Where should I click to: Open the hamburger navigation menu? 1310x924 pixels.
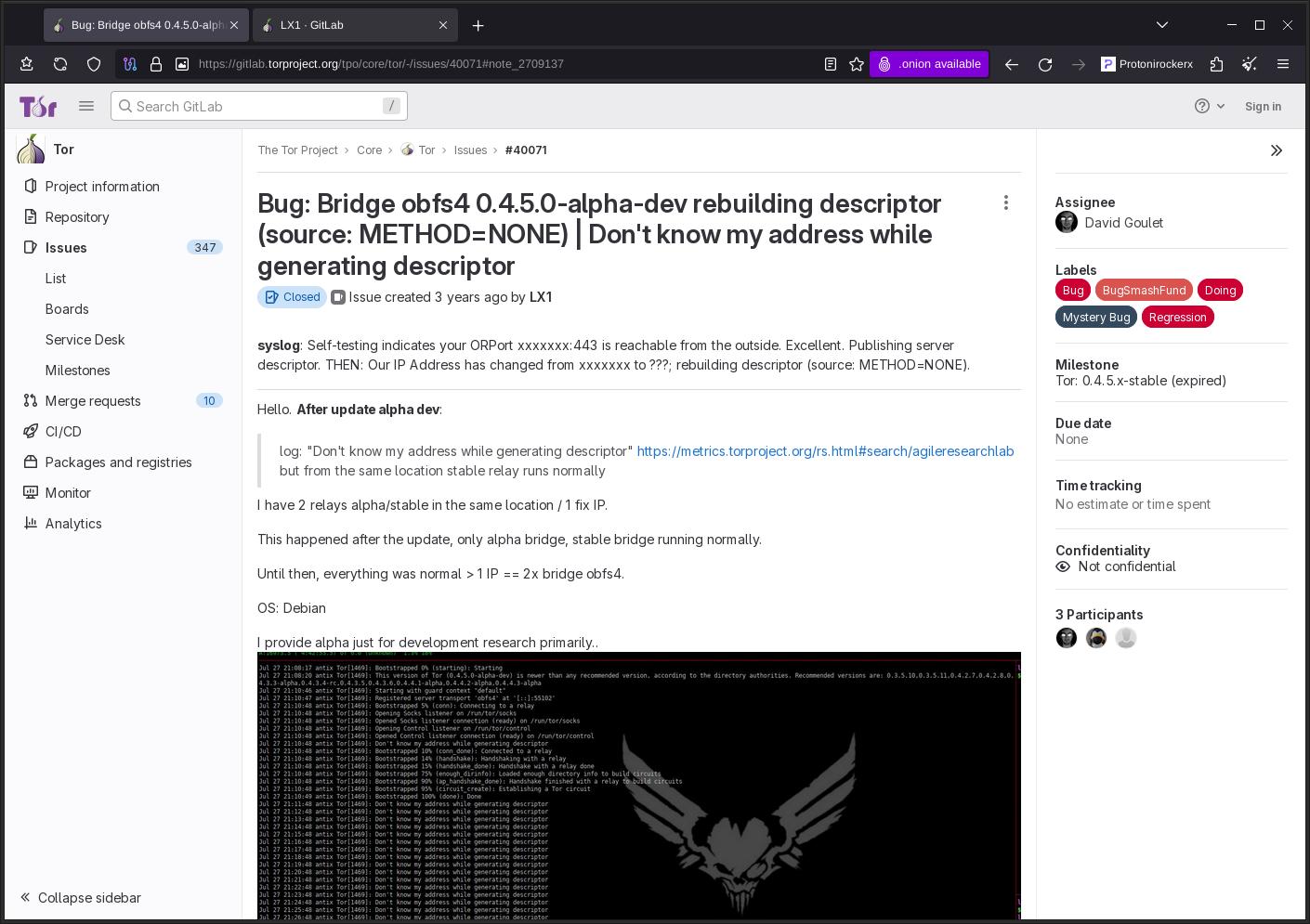(x=86, y=107)
